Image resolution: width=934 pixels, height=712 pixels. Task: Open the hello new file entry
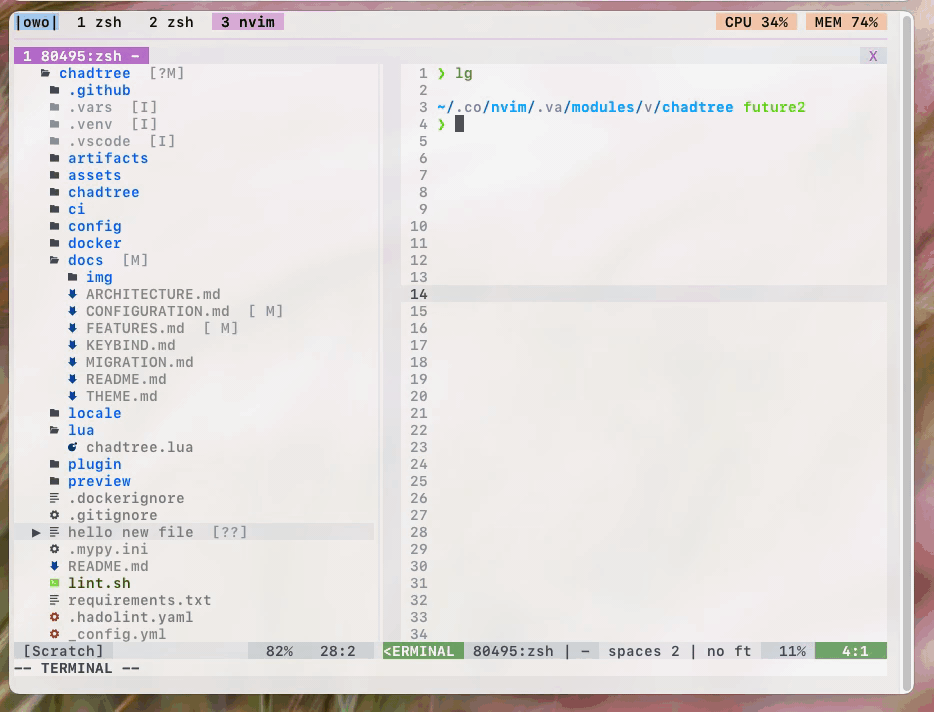pyautogui.click(x=130, y=532)
